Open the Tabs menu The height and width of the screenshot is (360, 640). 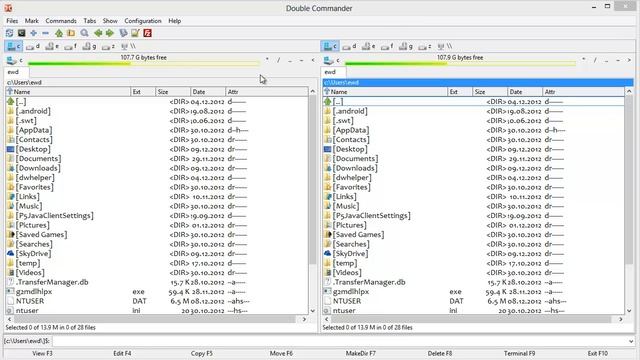(x=89, y=21)
